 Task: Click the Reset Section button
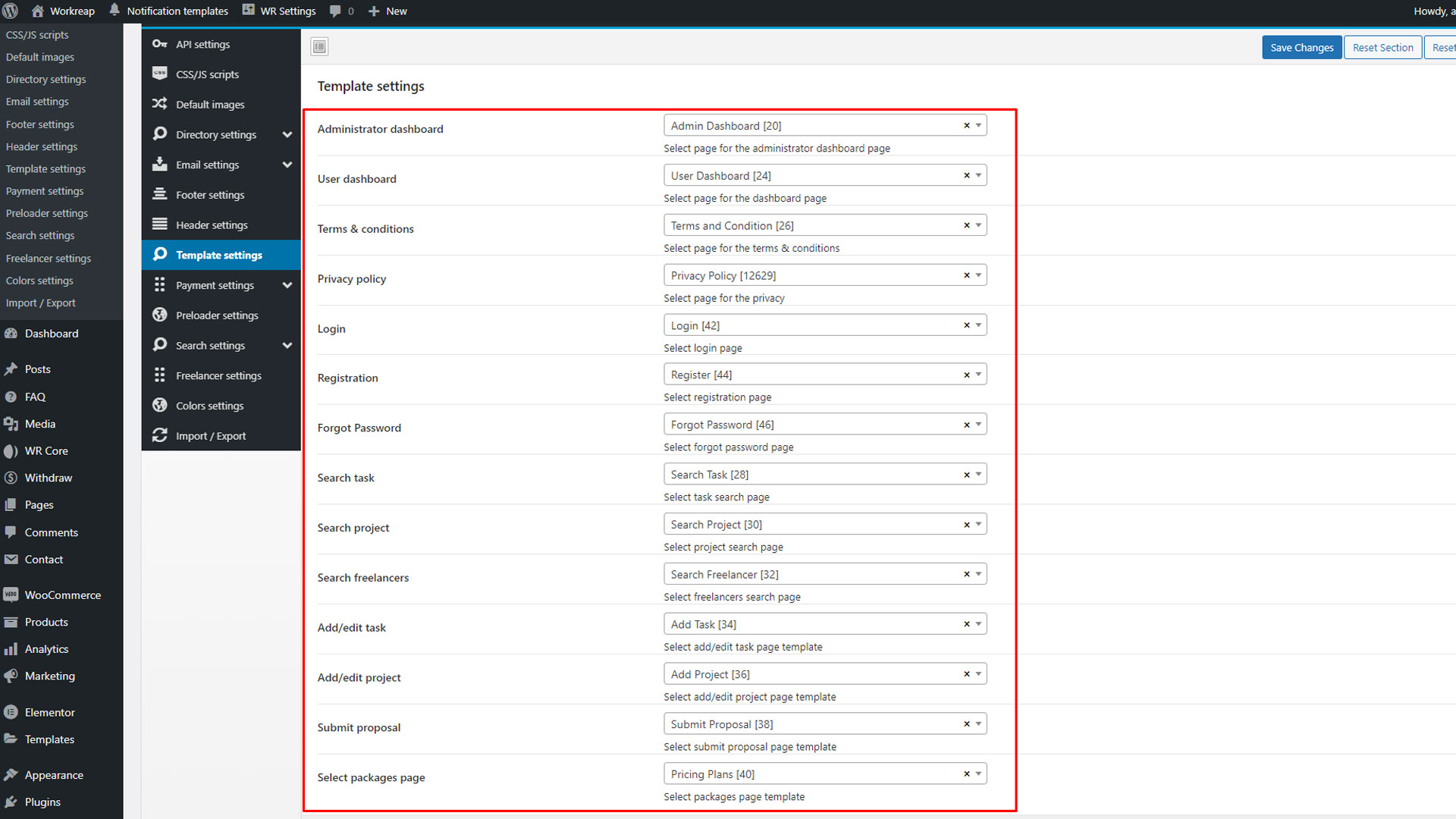click(x=1382, y=47)
